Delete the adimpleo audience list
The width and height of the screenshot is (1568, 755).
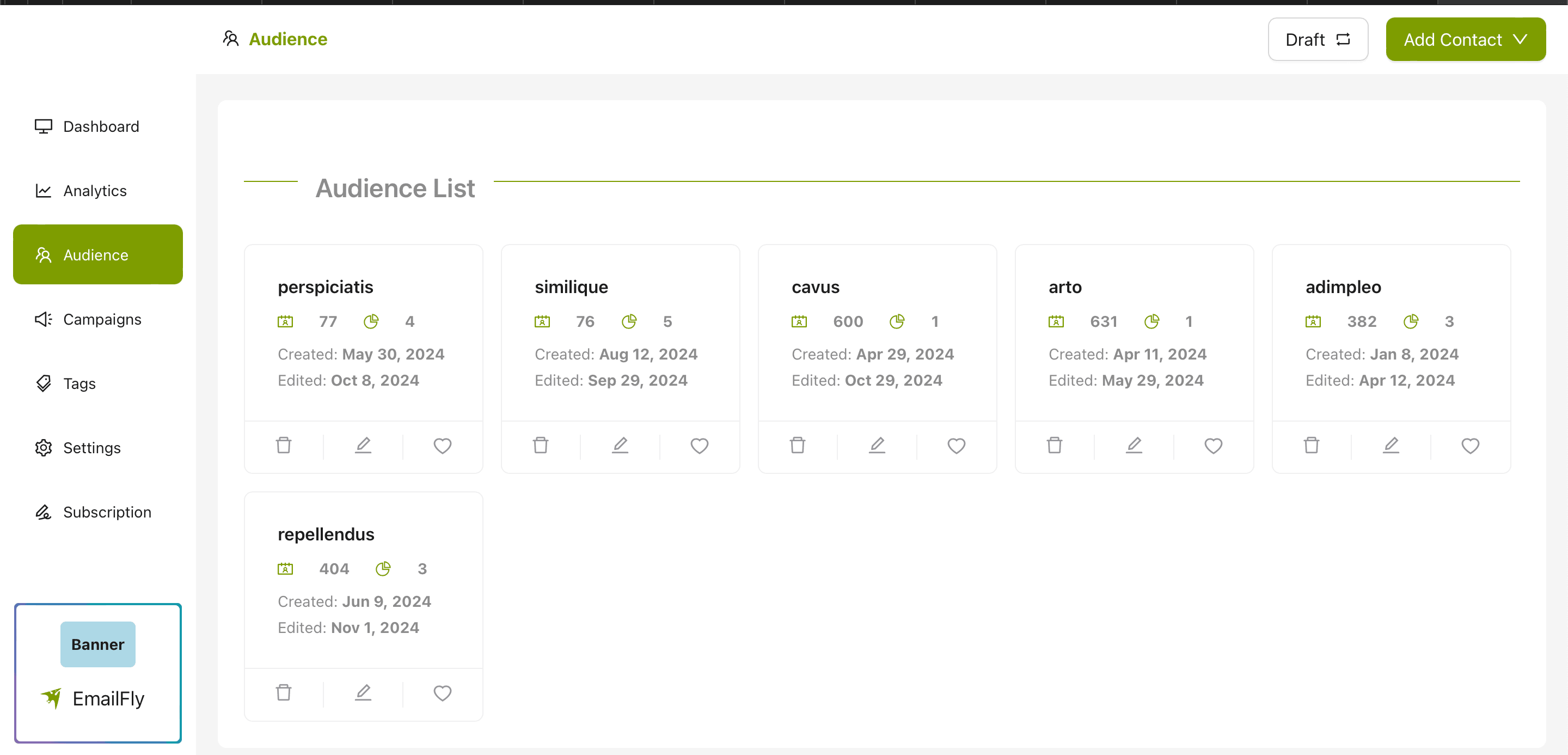click(1311, 445)
